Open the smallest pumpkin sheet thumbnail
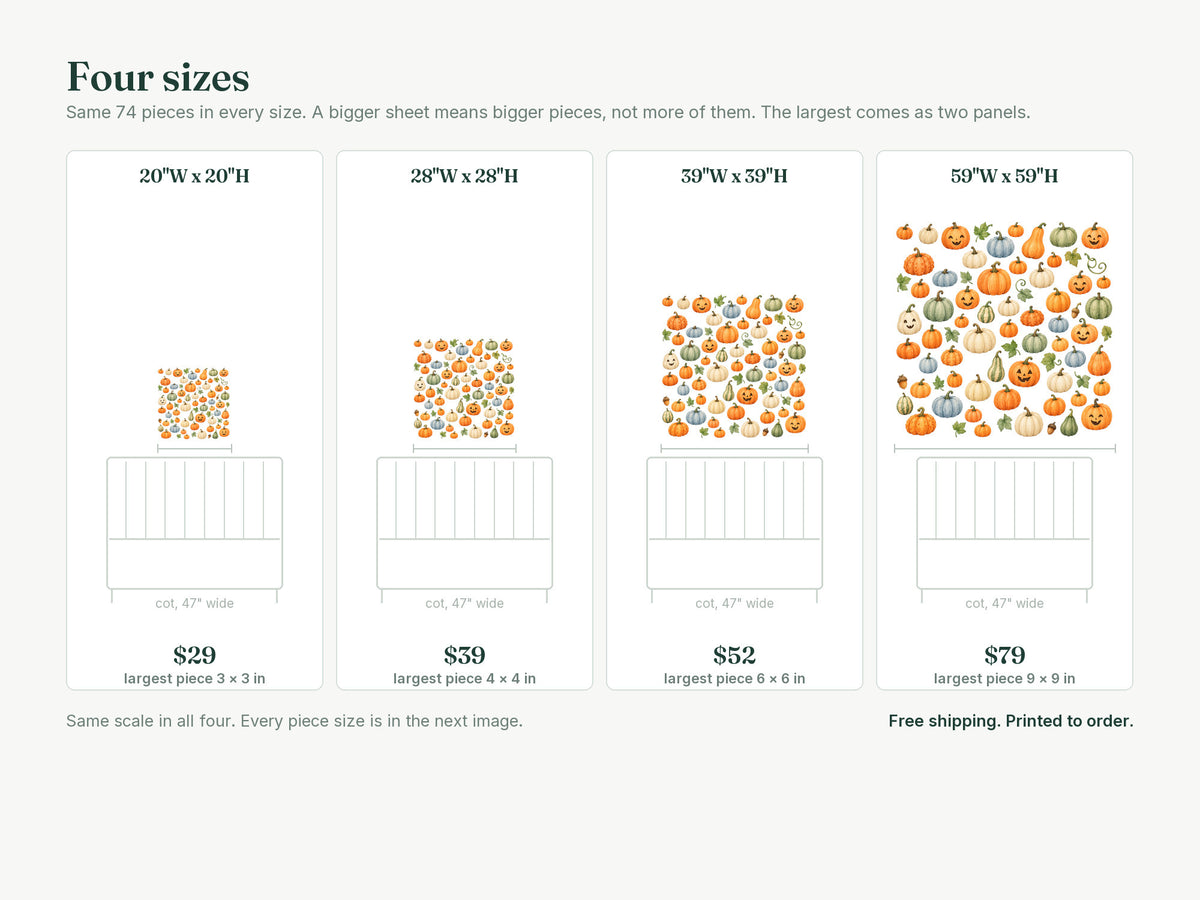This screenshot has height=900, width=1200. click(194, 403)
